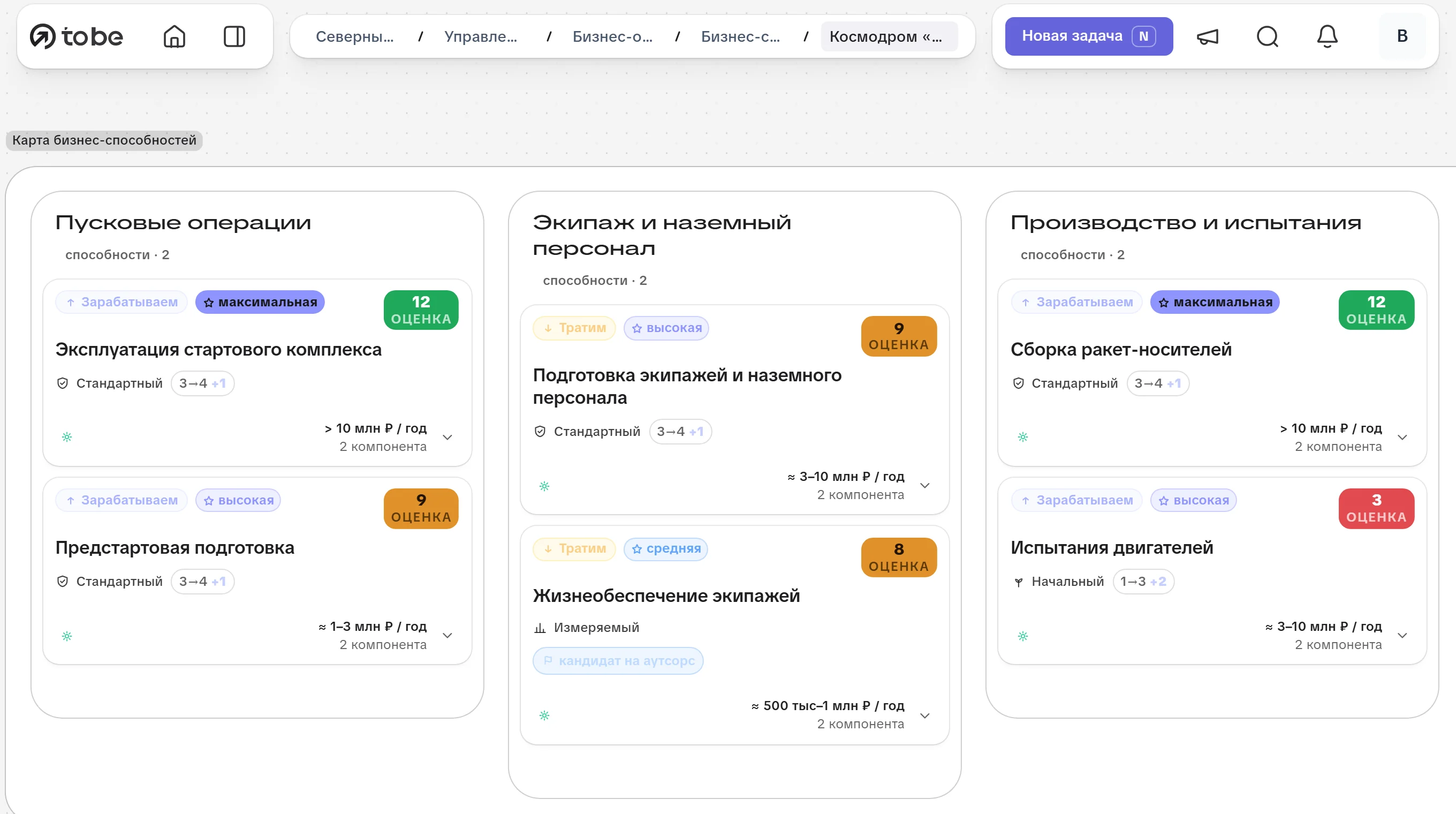Click the tobe logo
Screen dimensions: 1456x814
[x=77, y=36]
